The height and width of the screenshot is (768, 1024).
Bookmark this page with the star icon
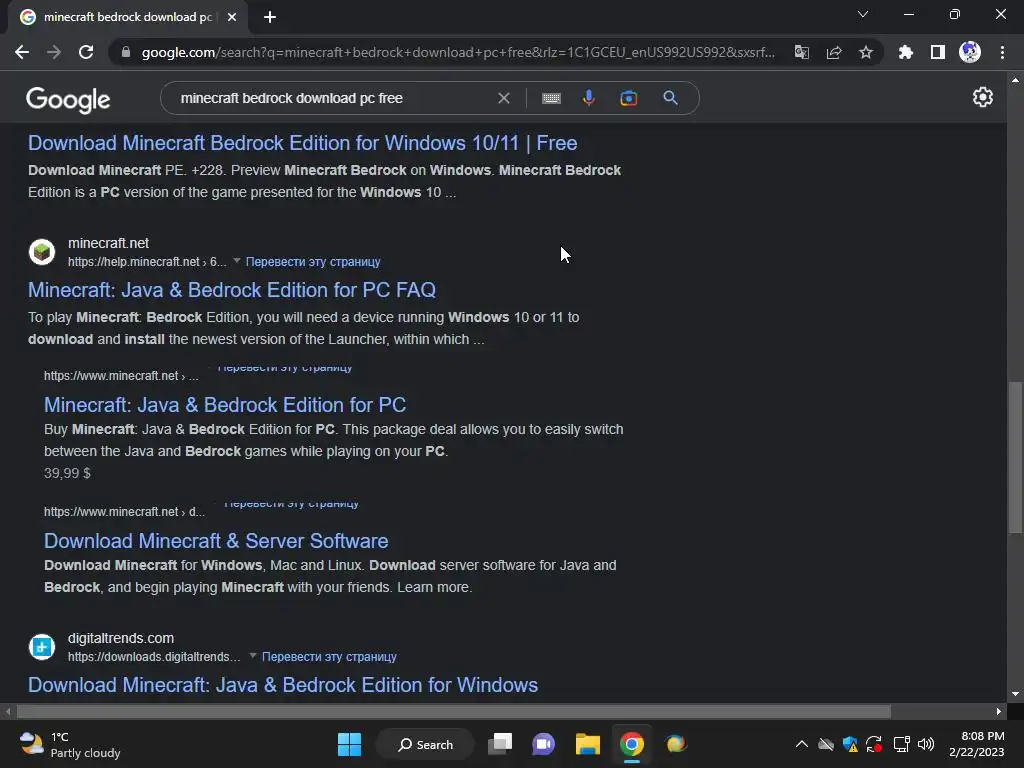coord(866,52)
